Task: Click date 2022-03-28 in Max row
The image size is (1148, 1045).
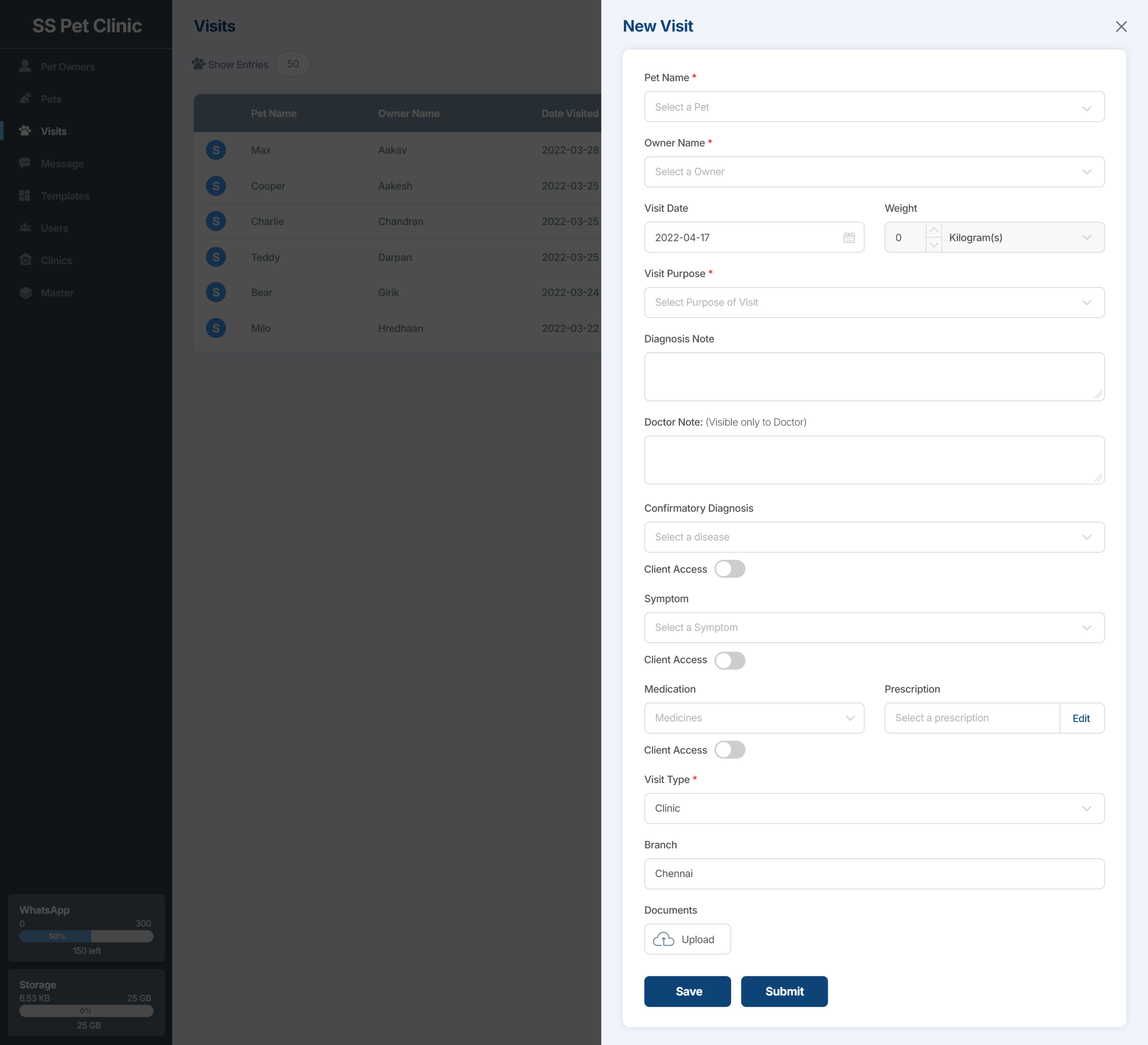Action: tap(570, 150)
